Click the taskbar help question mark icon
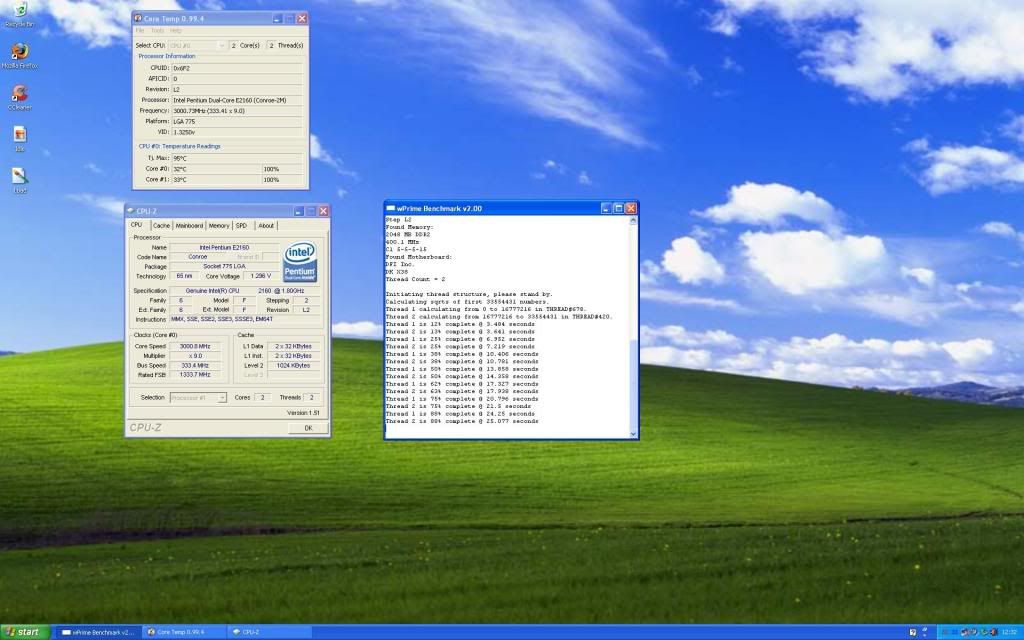 click(913, 632)
